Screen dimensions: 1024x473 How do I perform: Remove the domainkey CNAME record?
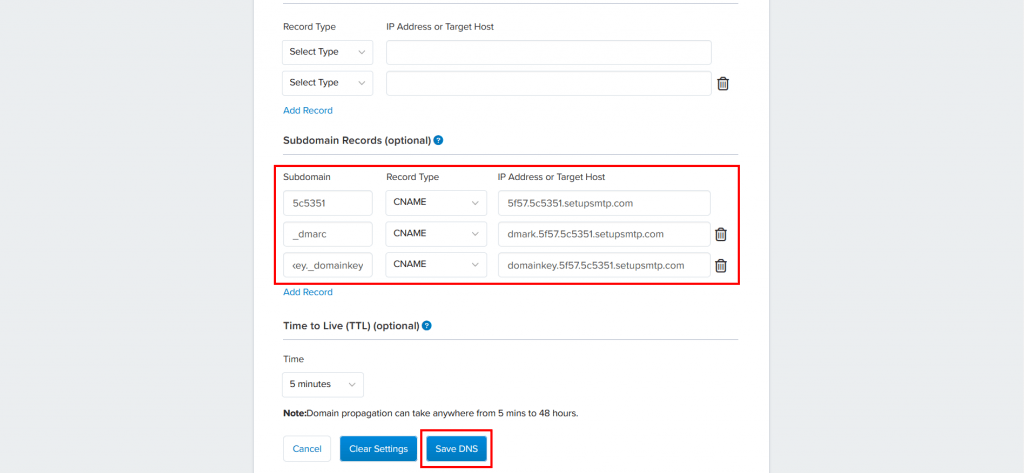(x=721, y=265)
